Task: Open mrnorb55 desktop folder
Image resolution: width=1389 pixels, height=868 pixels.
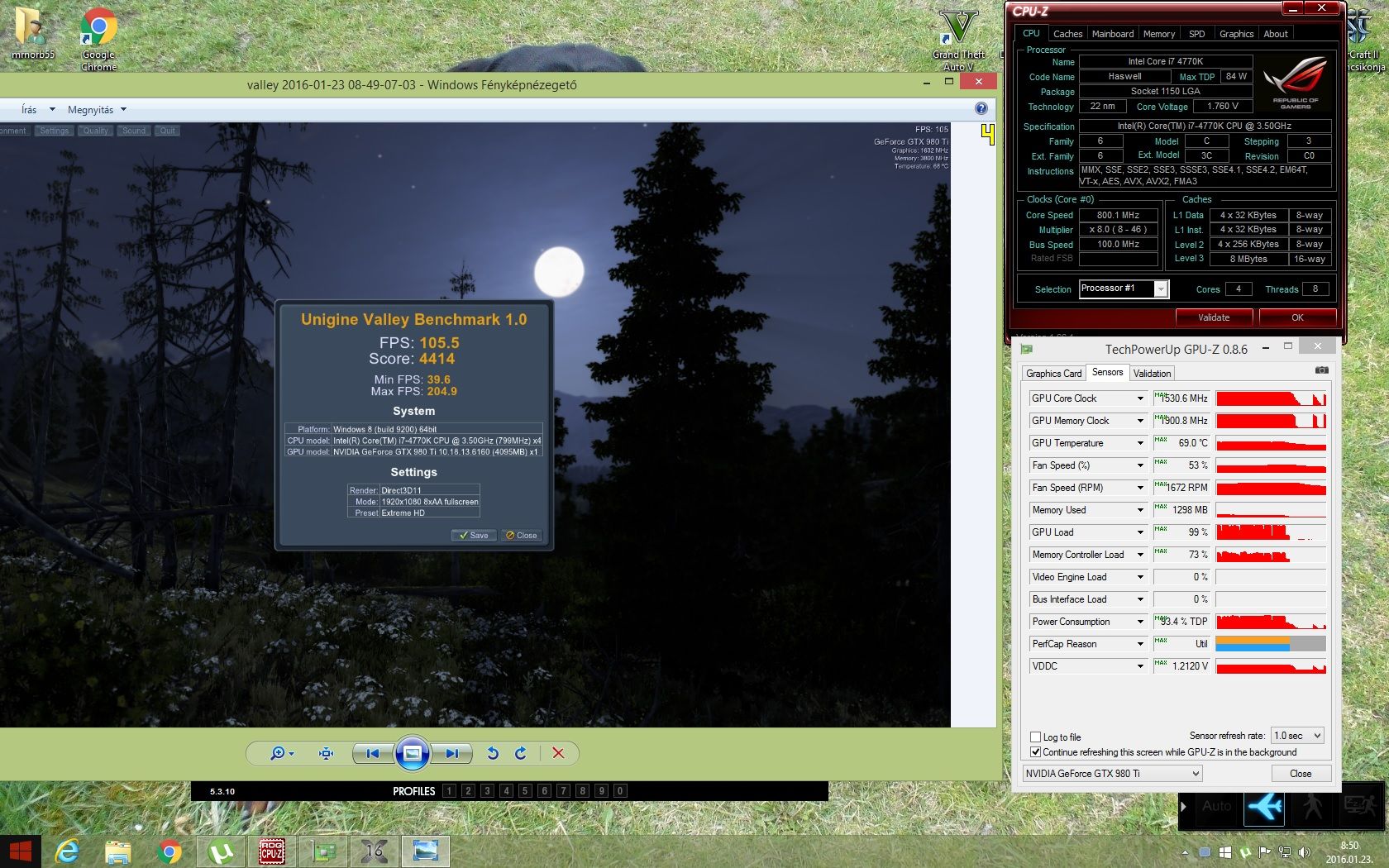Action: (x=32, y=33)
